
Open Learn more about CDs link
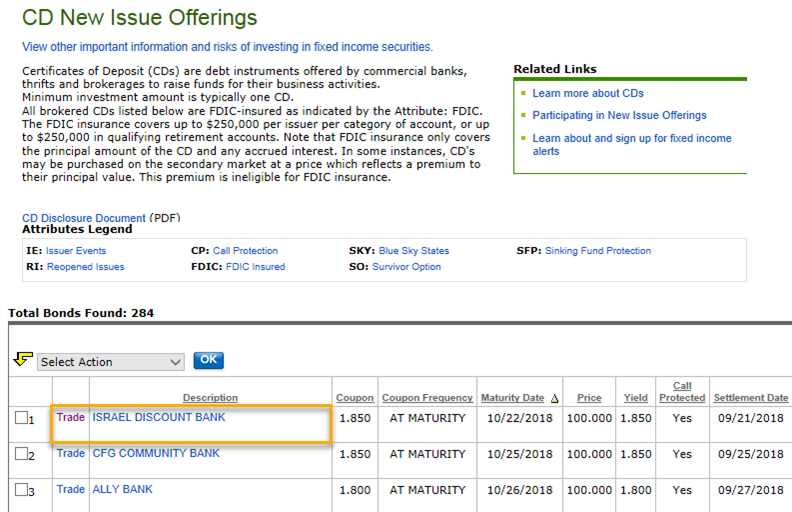click(588, 93)
